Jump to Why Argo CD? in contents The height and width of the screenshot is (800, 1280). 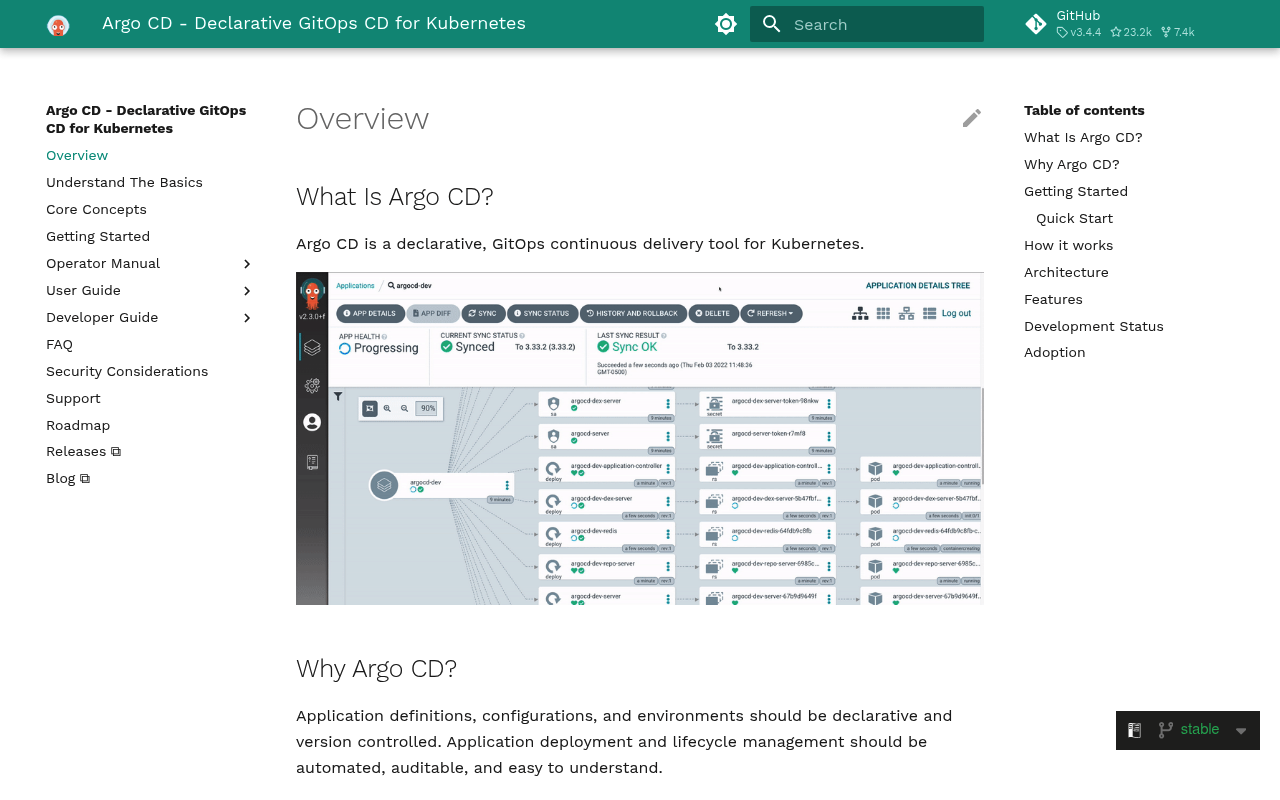[x=1071, y=164]
